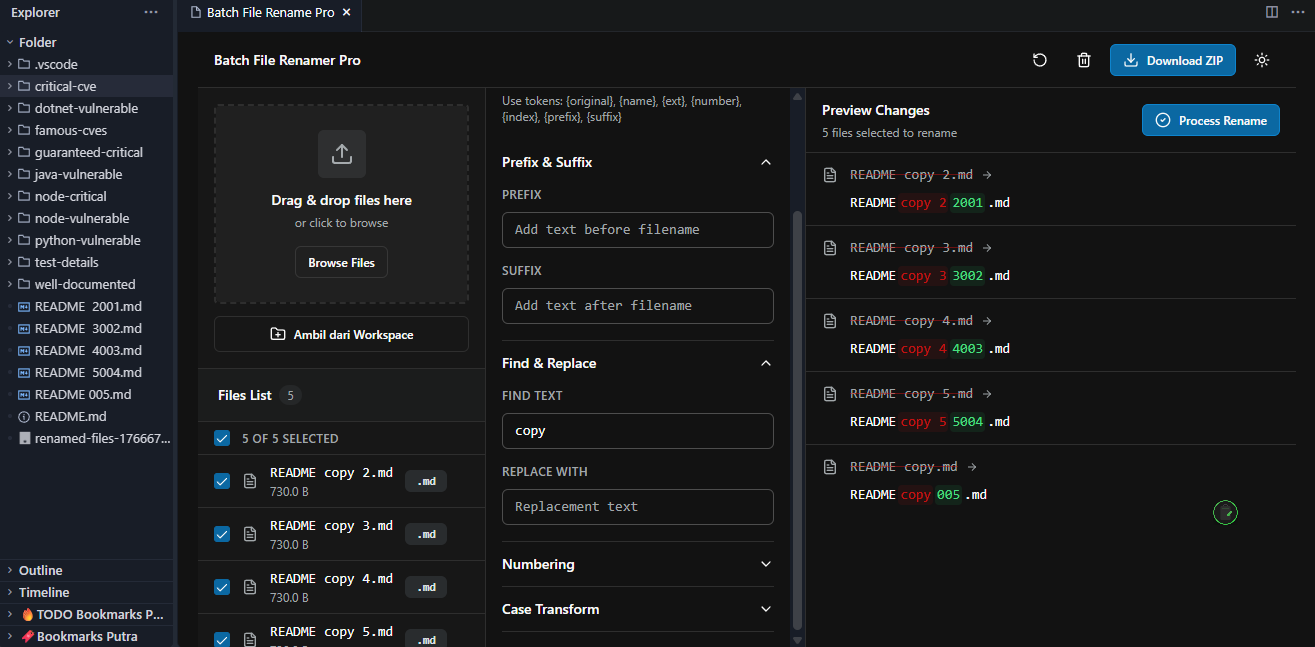Click the reset changes icon in the toolbar
The width and height of the screenshot is (1315, 647).
point(1039,60)
